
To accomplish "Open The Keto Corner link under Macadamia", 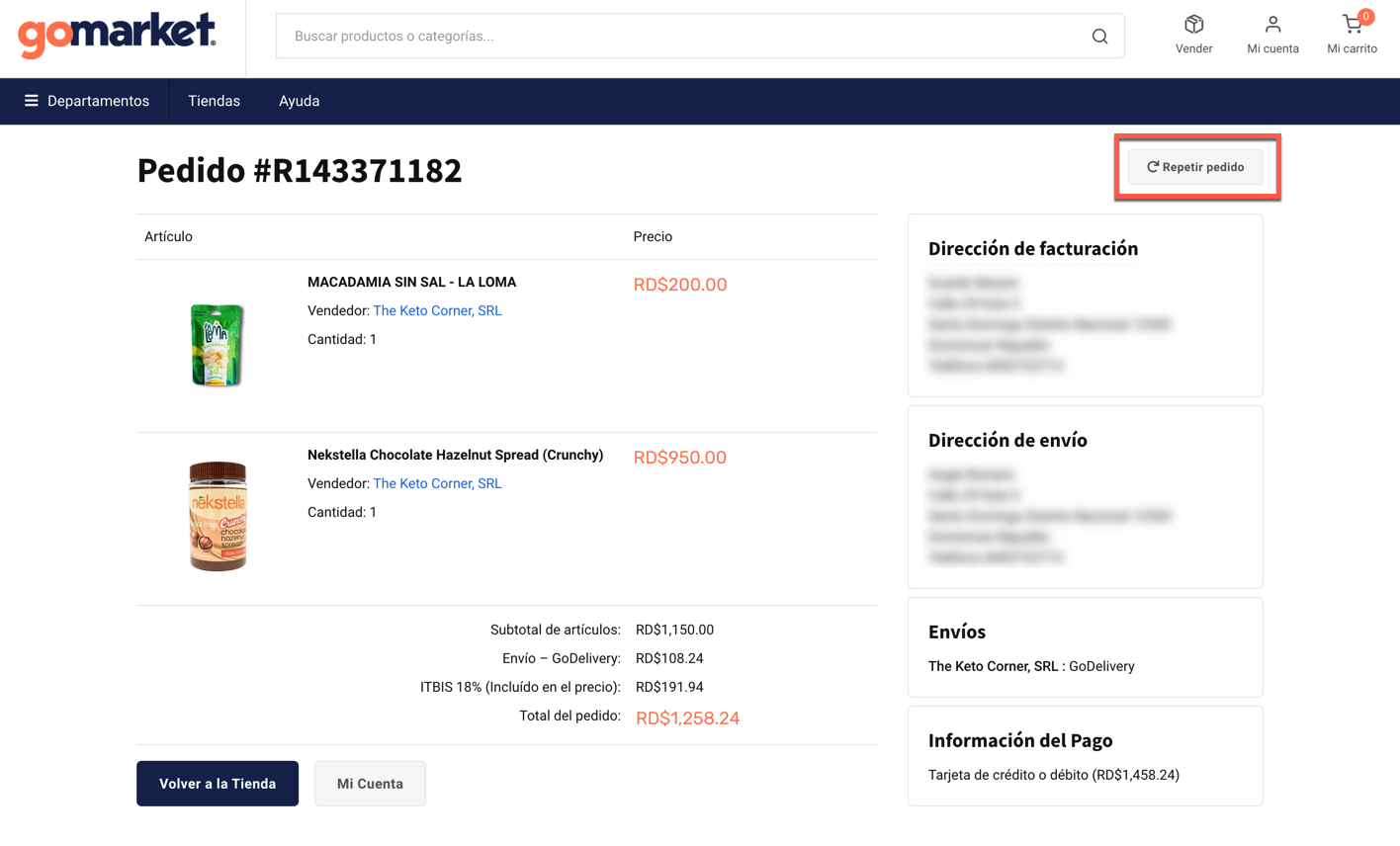I will coord(437,310).
